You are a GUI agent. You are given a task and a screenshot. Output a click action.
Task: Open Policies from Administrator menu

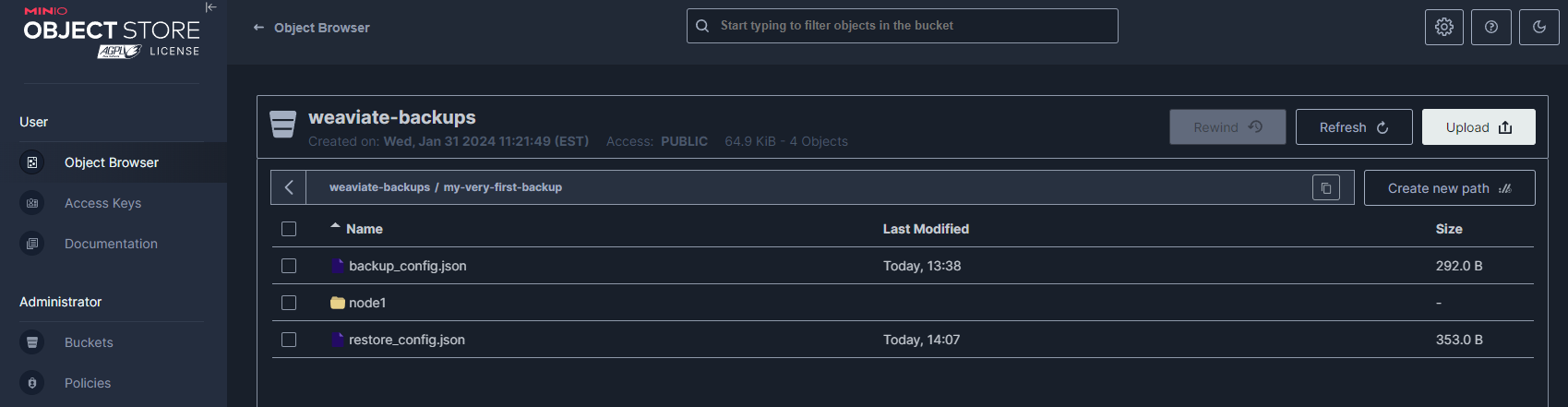pyautogui.click(x=88, y=383)
